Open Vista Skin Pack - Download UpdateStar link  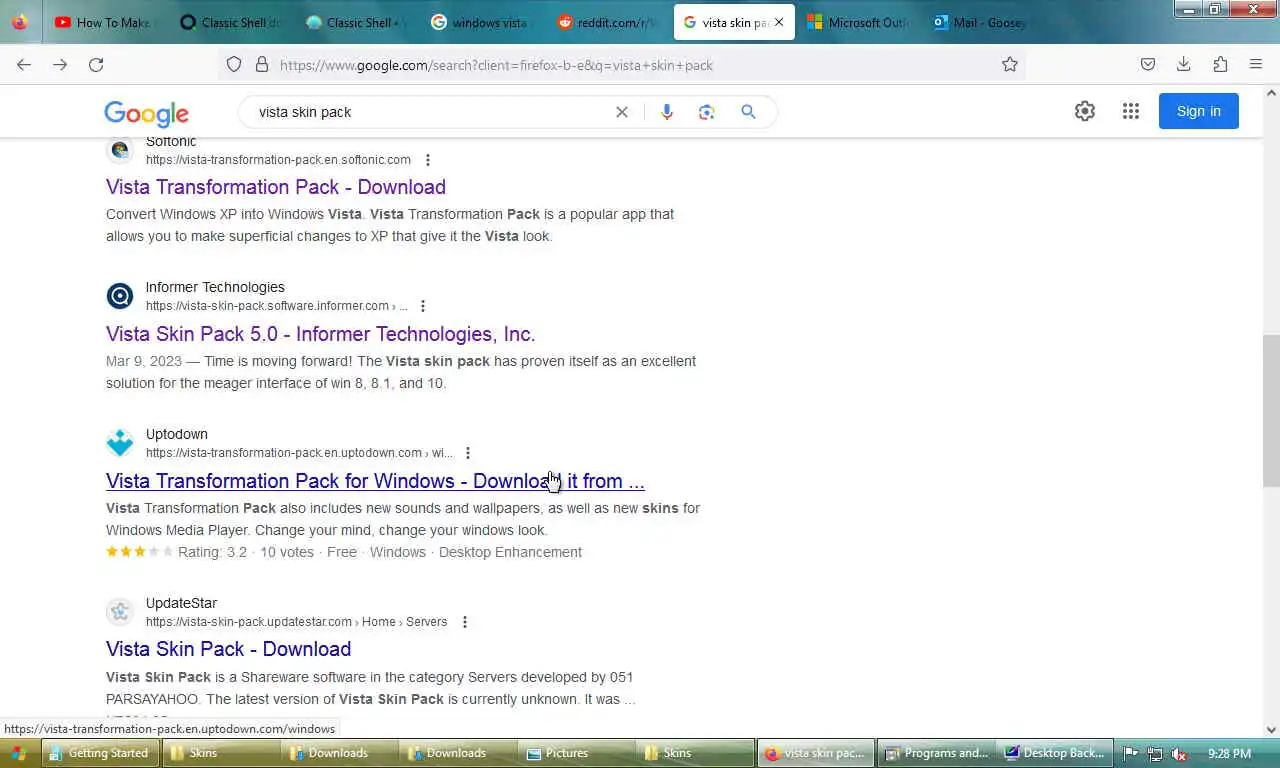click(x=229, y=649)
